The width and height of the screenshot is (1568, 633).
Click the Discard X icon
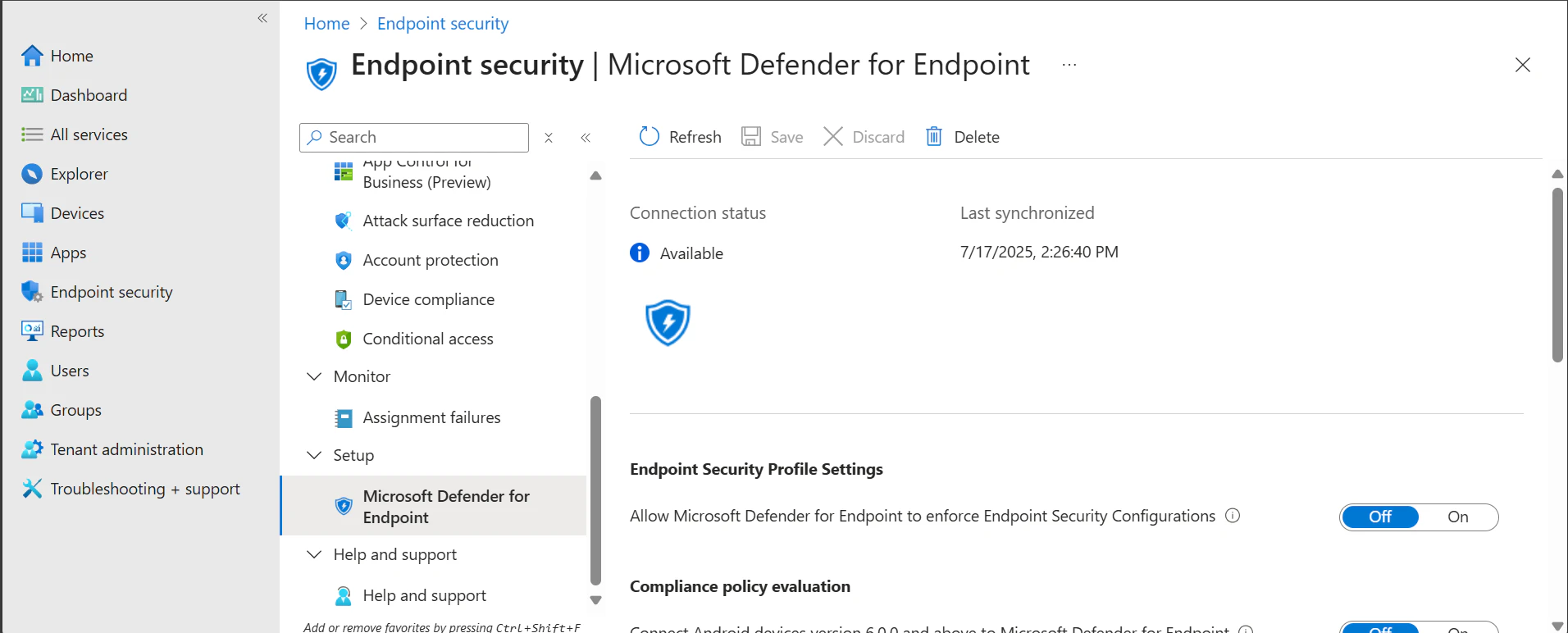[x=833, y=136]
